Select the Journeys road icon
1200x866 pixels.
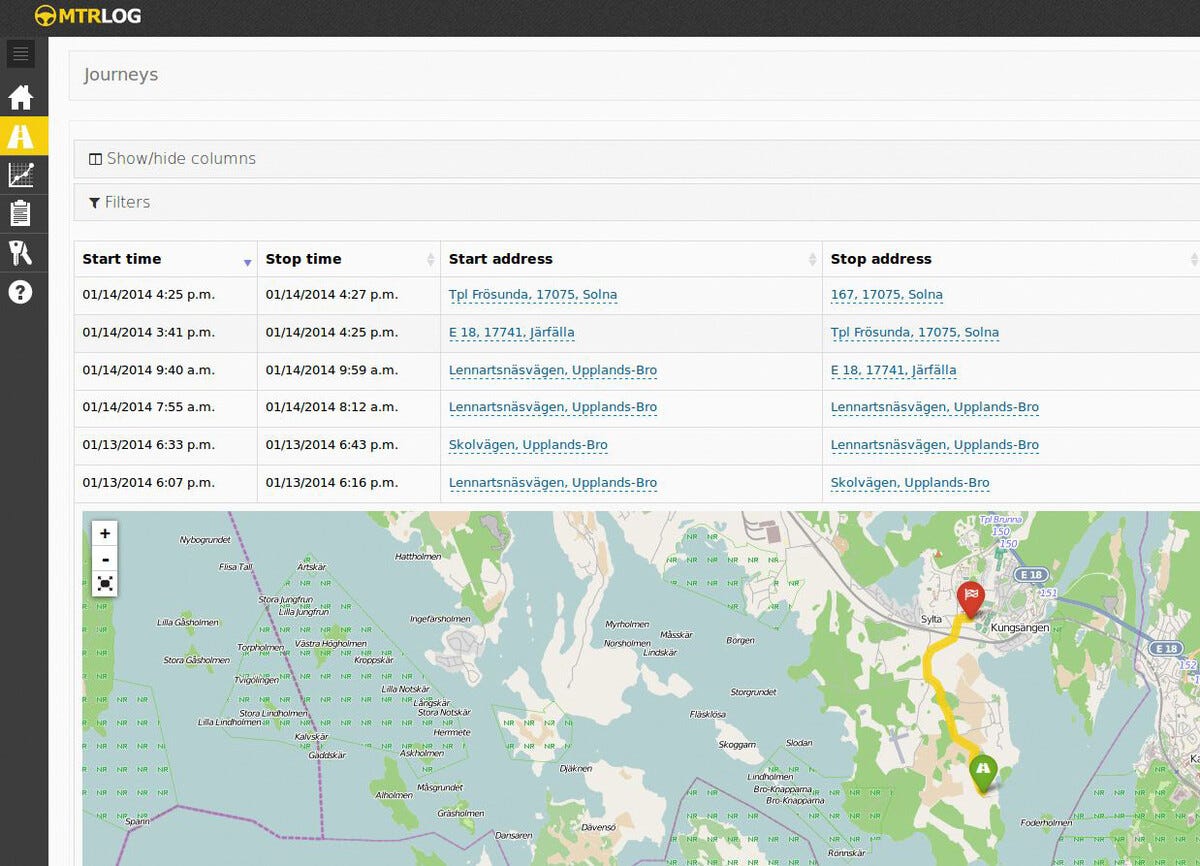pos(21,136)
